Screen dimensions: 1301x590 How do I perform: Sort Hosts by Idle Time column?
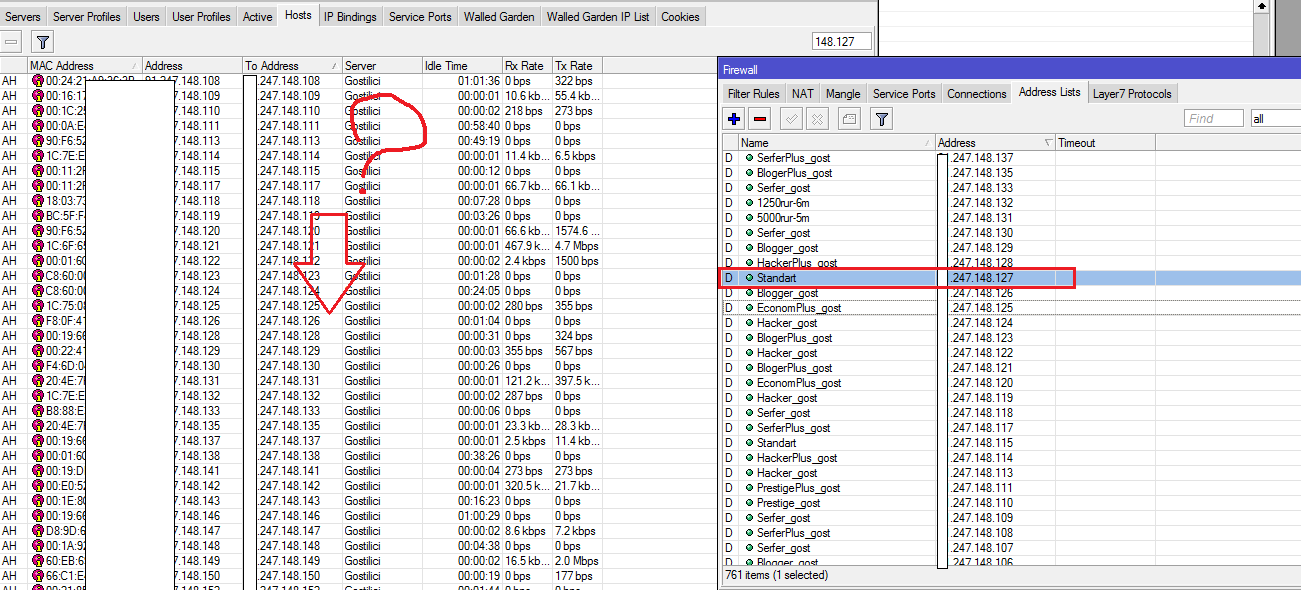[462, 66]
